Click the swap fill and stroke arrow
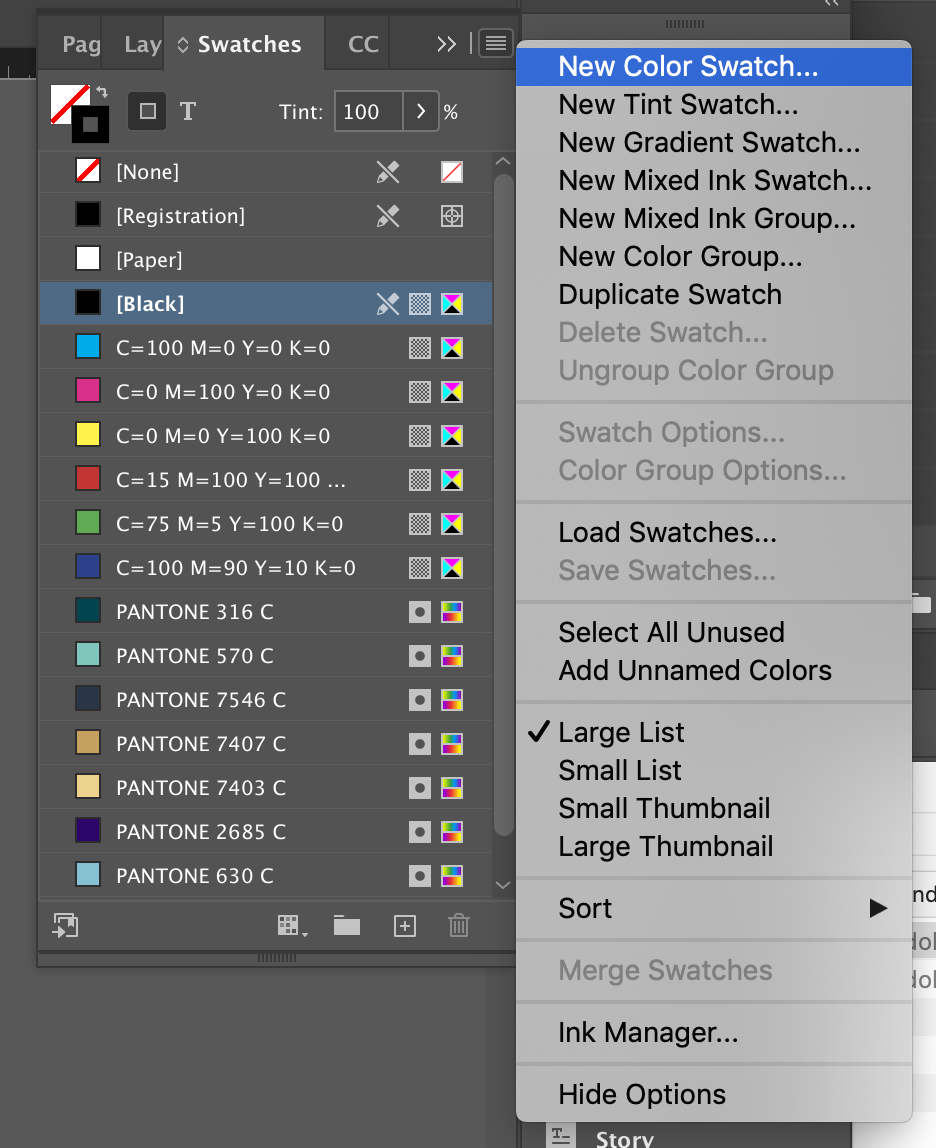936x1148 pixels. point(102,92)
